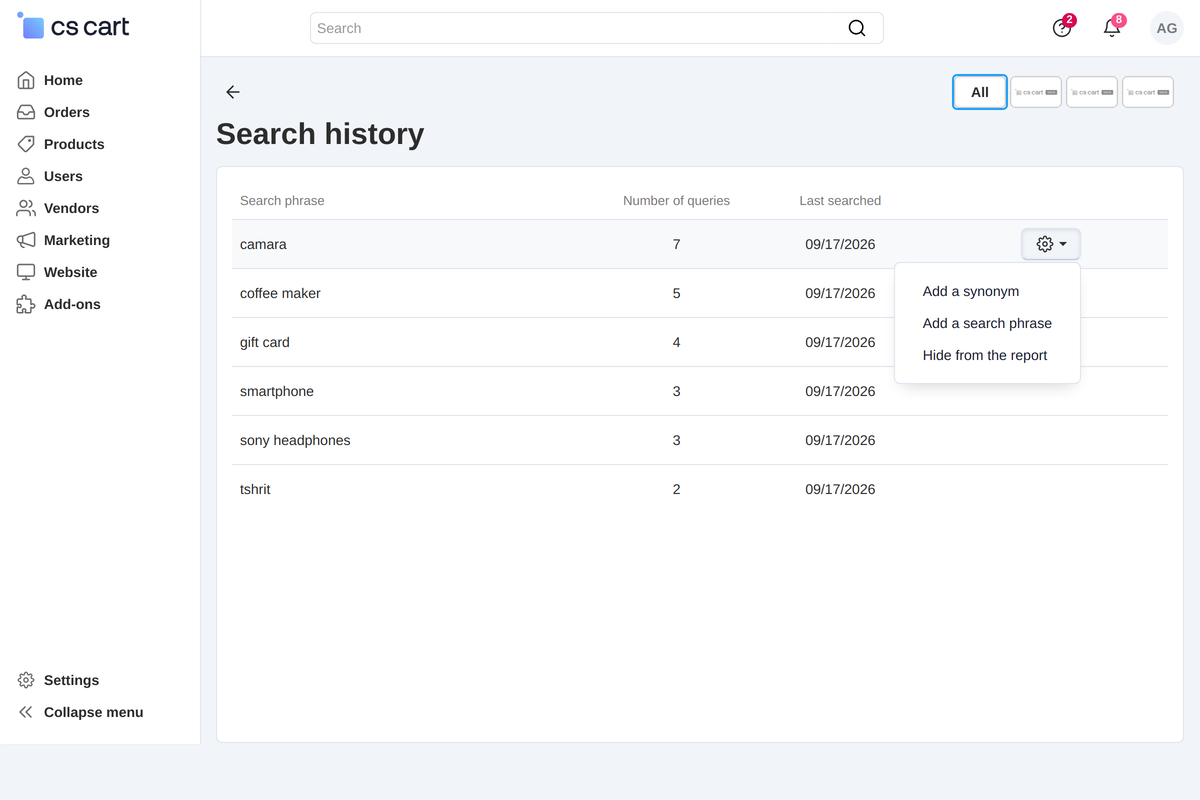The width and height of the screenshot is (1200, 800).
Task: Open Orders via its inbox icon
Action: point(26,112)
